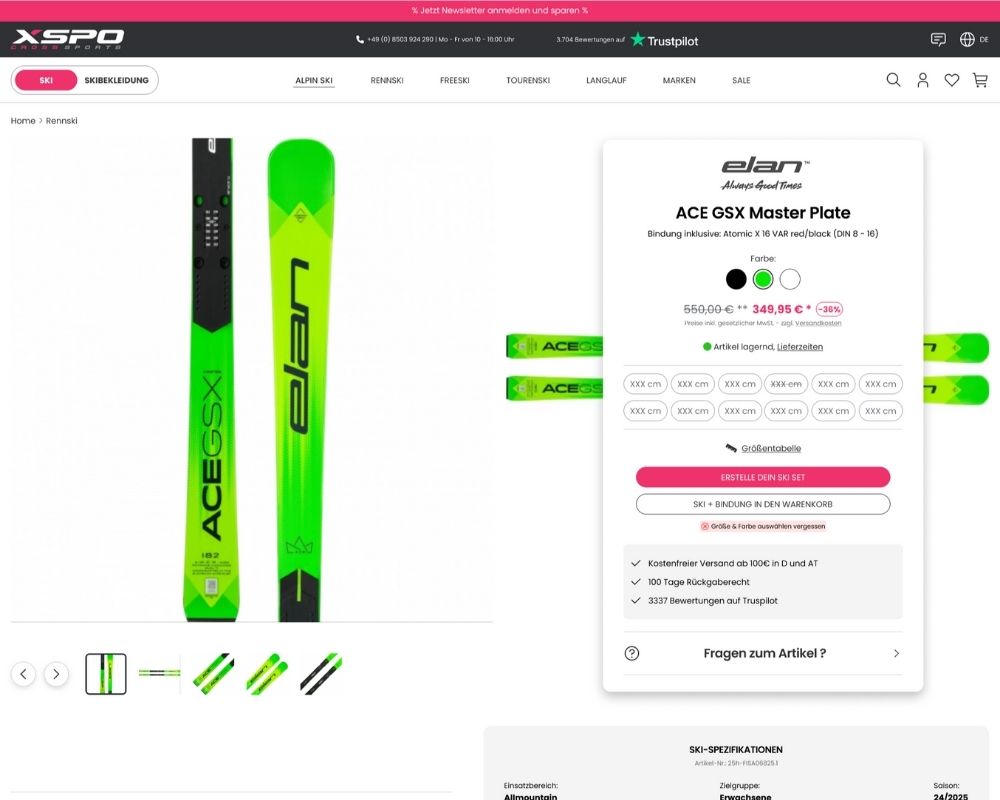Switch toggle to Skibekleidung
1000x800 pixels.
[116, 80]
